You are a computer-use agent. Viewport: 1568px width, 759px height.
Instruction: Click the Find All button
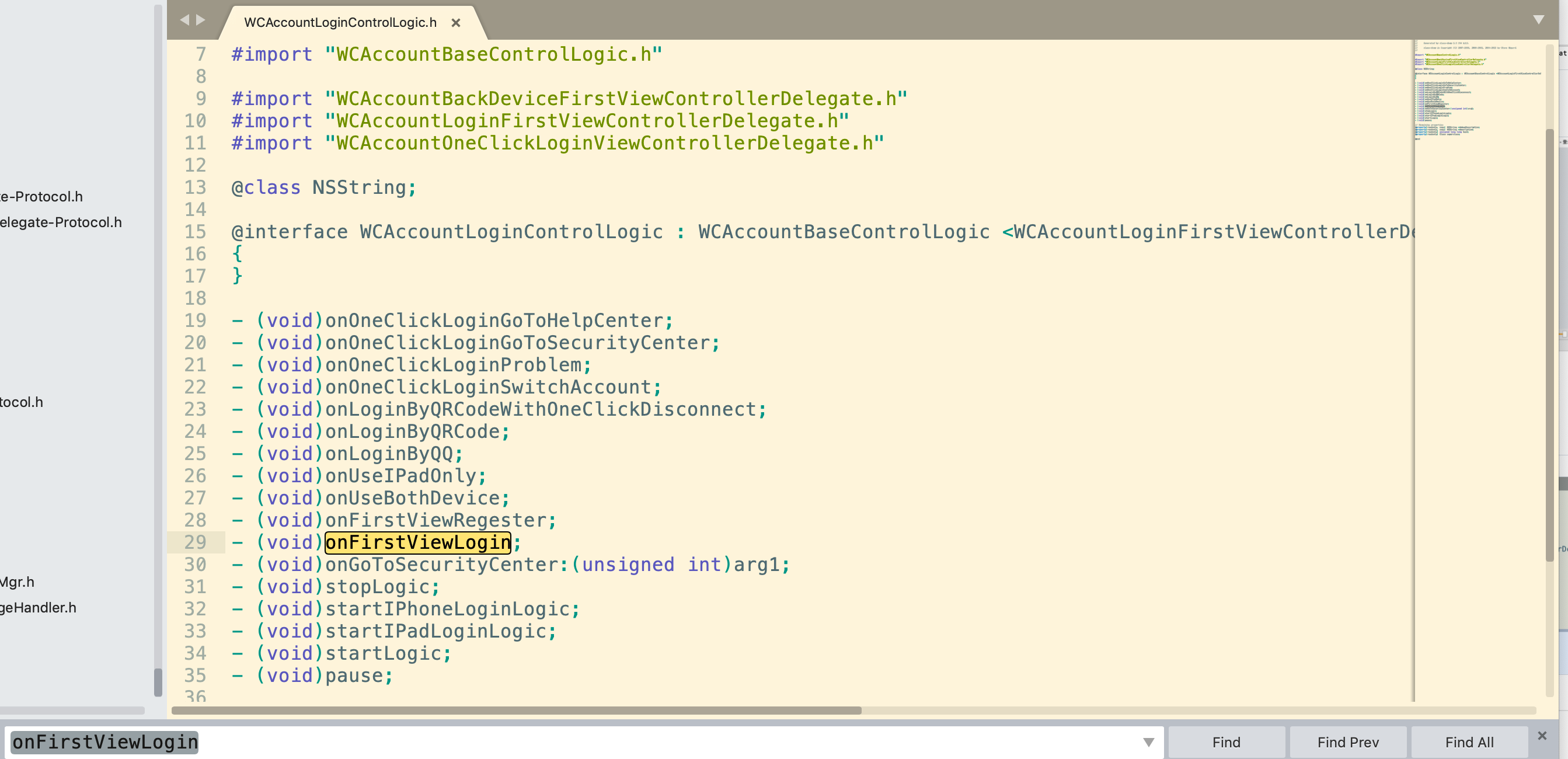click(x=1469, y=742)
